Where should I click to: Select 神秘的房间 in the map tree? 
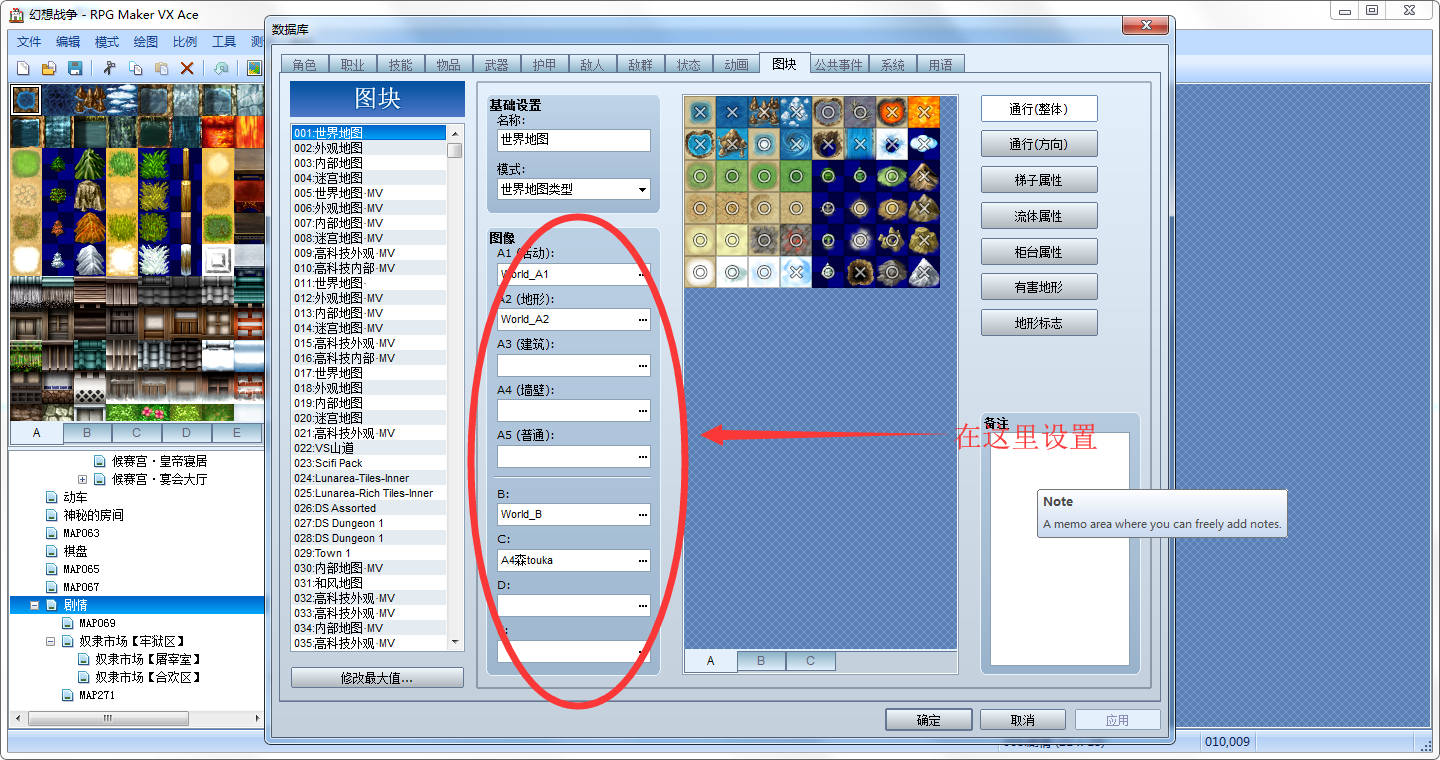(x=94, y=516)
